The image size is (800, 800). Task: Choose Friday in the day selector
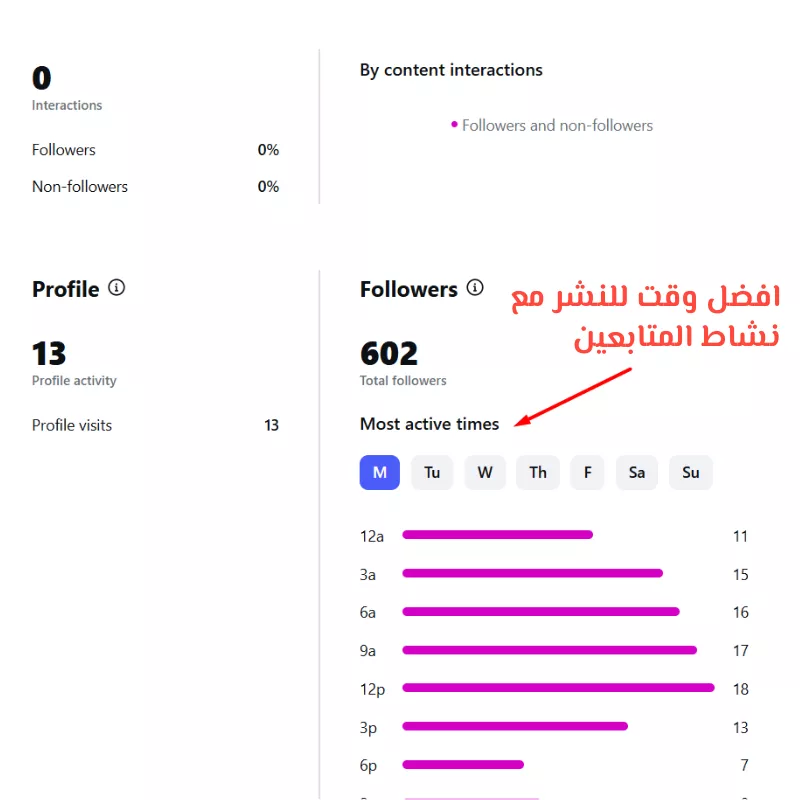pos(587,472)
